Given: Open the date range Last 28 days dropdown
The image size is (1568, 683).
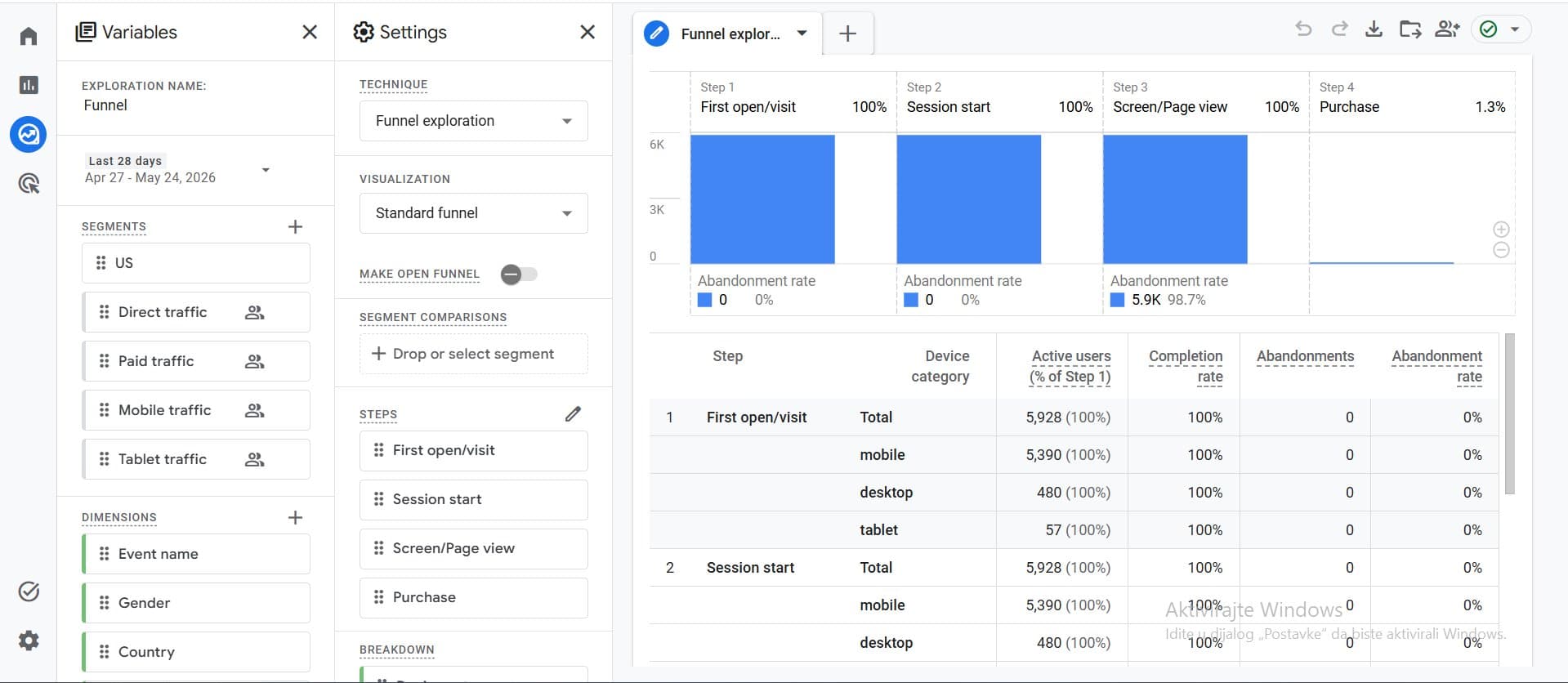Looking at the screenshot, I should [178, 170].
